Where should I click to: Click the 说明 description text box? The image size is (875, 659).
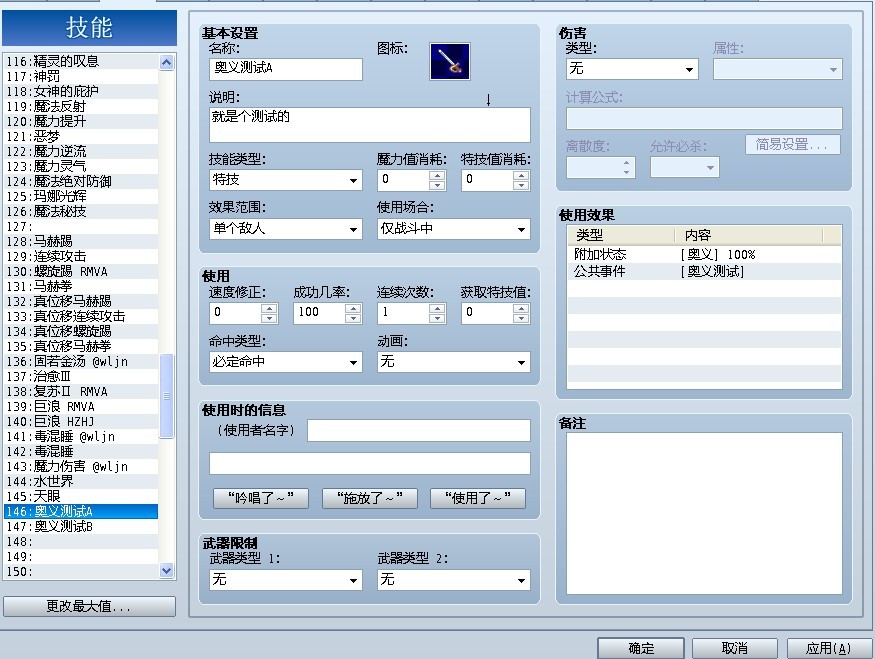pyautogui.click(x=369, y=124)
